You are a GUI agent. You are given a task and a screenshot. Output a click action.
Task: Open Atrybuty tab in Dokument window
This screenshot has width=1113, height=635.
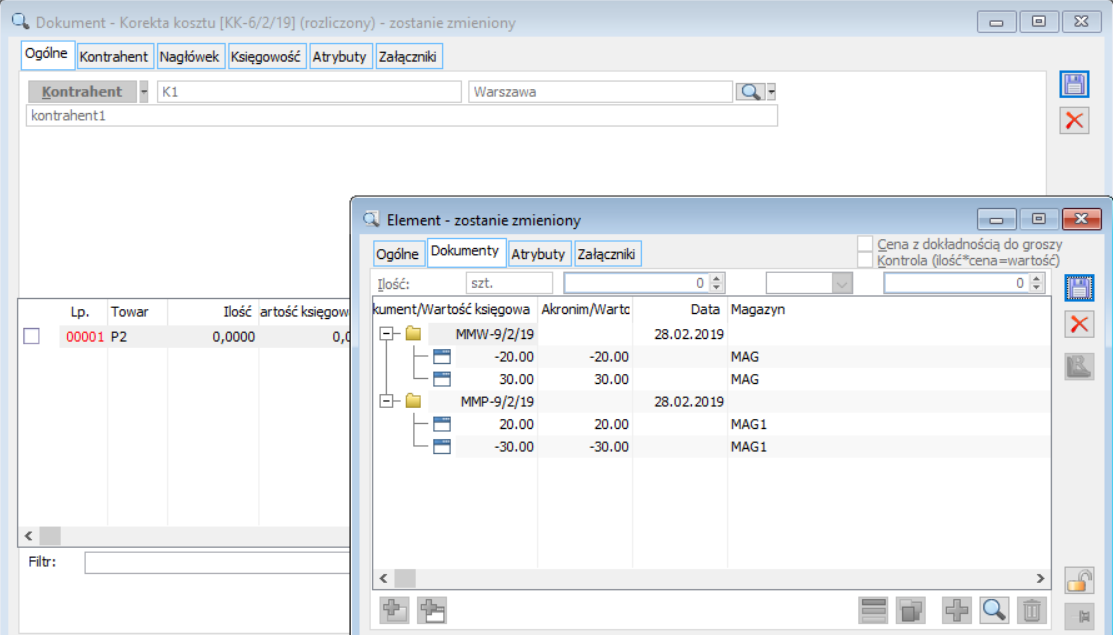pos(339,57)
